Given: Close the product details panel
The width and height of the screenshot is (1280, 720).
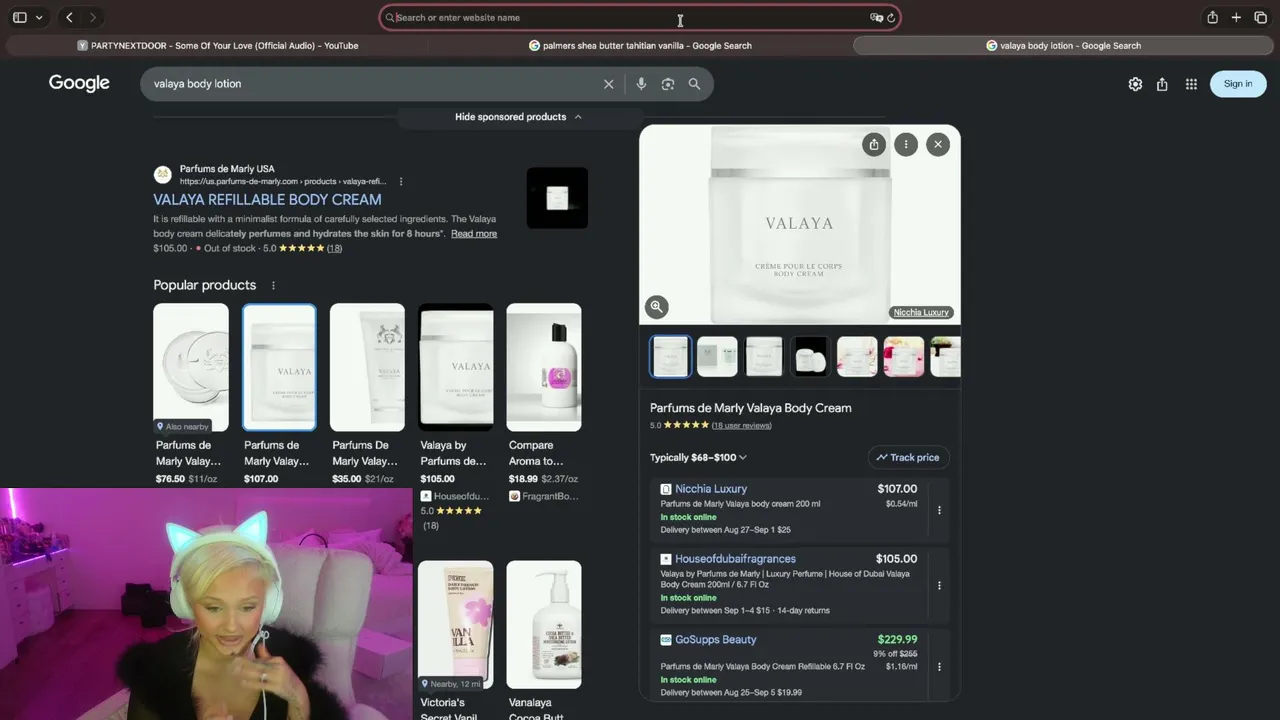Looking at the screenshot, I should coord(938,144).
